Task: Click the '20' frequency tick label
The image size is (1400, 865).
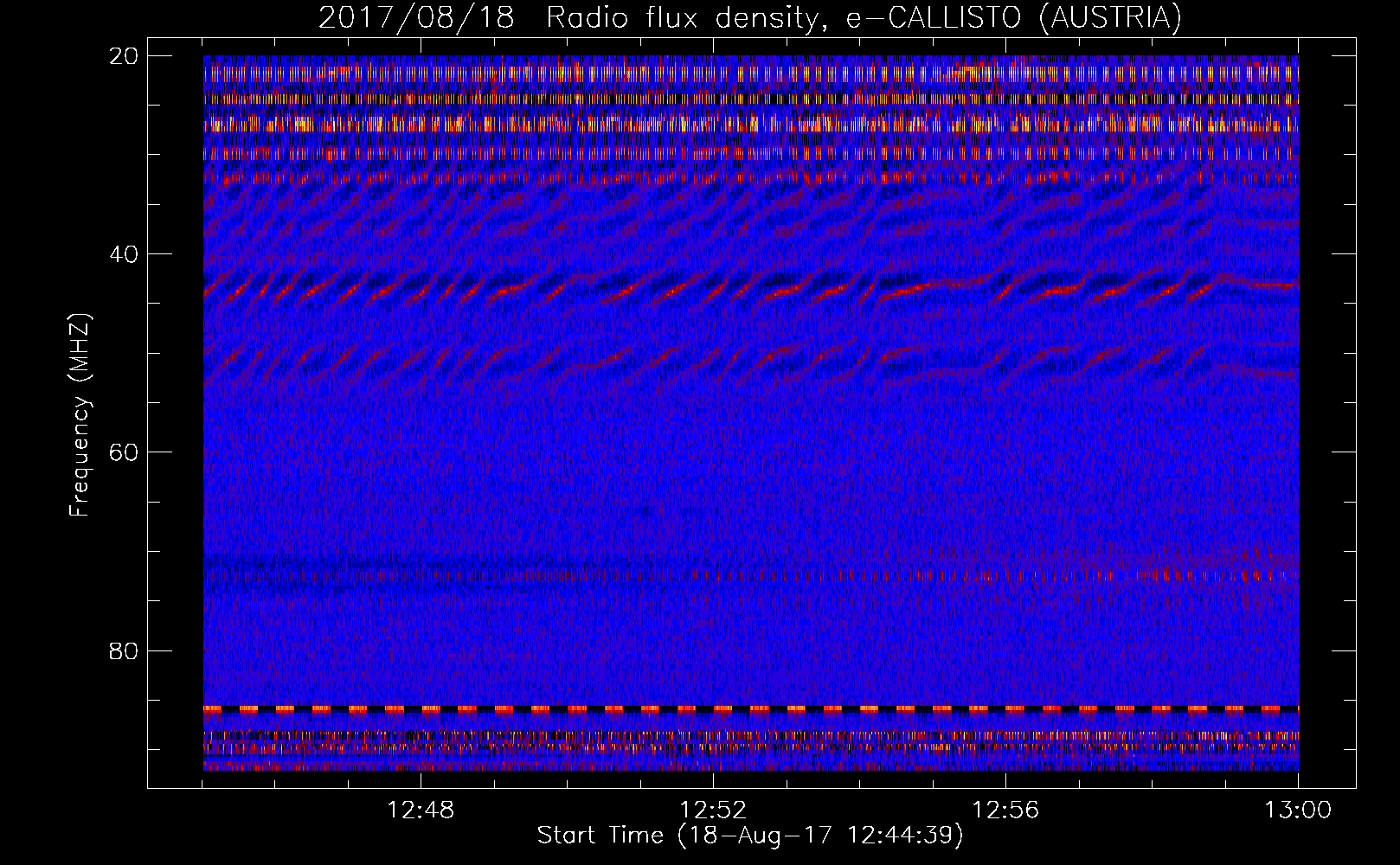Action: 124,56
